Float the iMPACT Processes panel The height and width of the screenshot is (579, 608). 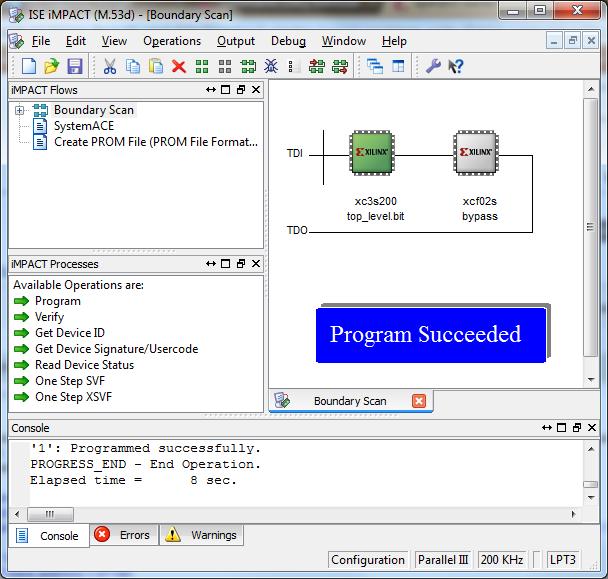(x=241, y=264)
